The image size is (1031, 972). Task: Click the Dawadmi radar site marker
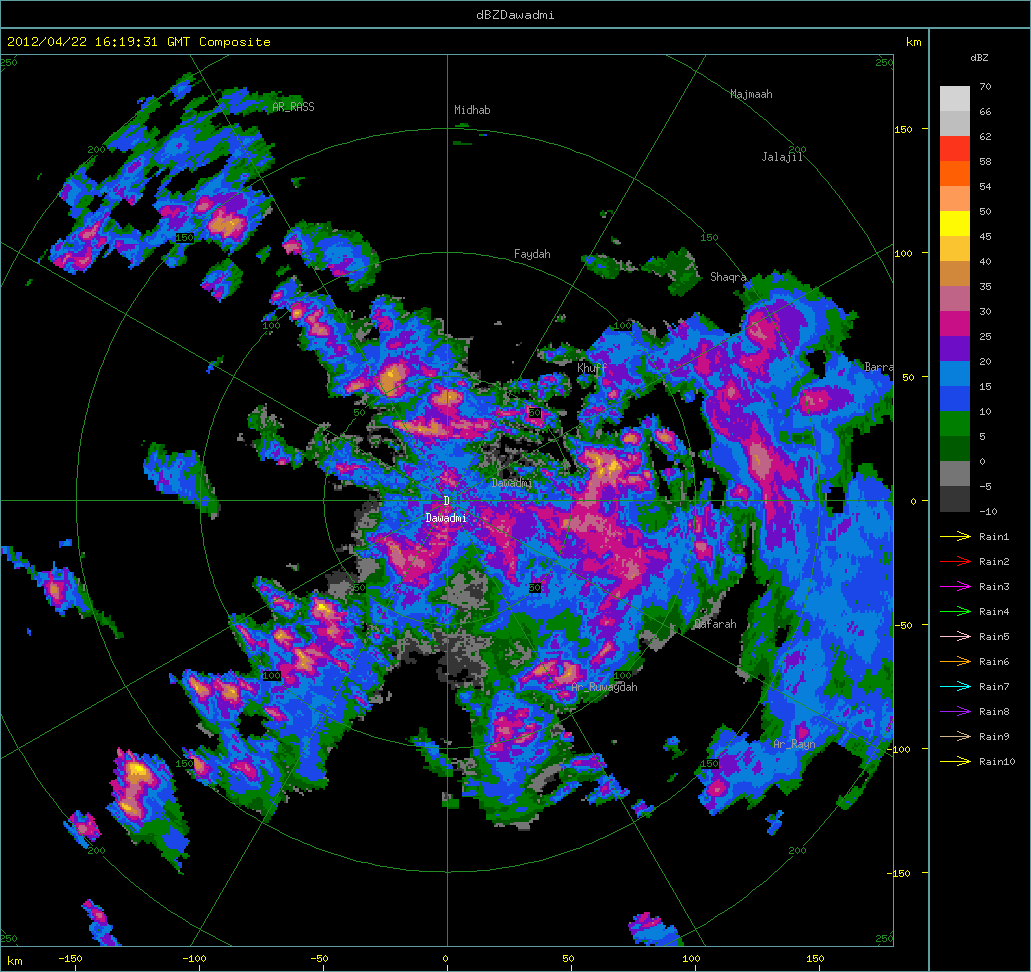pos(446,501)
